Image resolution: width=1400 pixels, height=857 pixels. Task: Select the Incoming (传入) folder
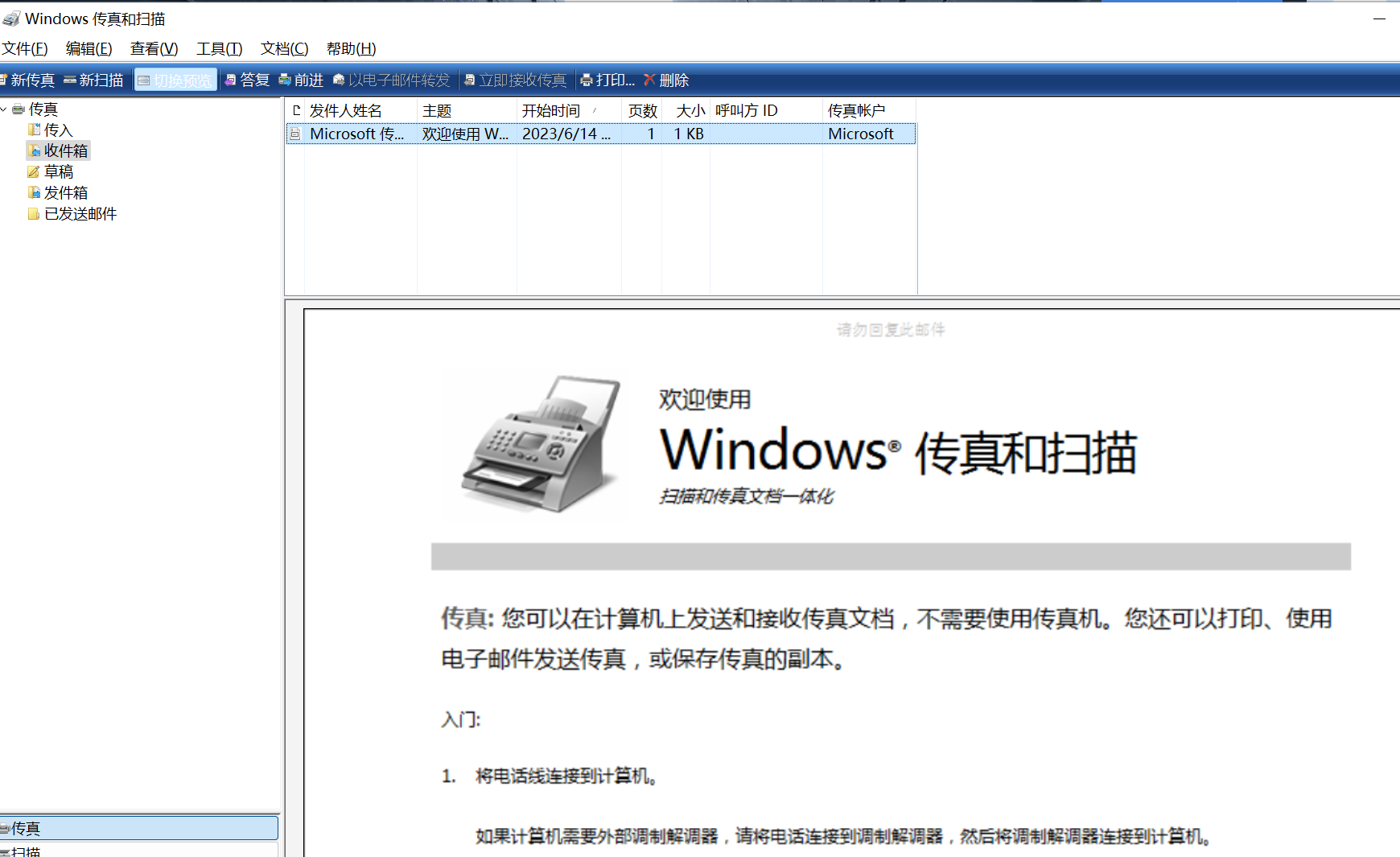(58, 130)
